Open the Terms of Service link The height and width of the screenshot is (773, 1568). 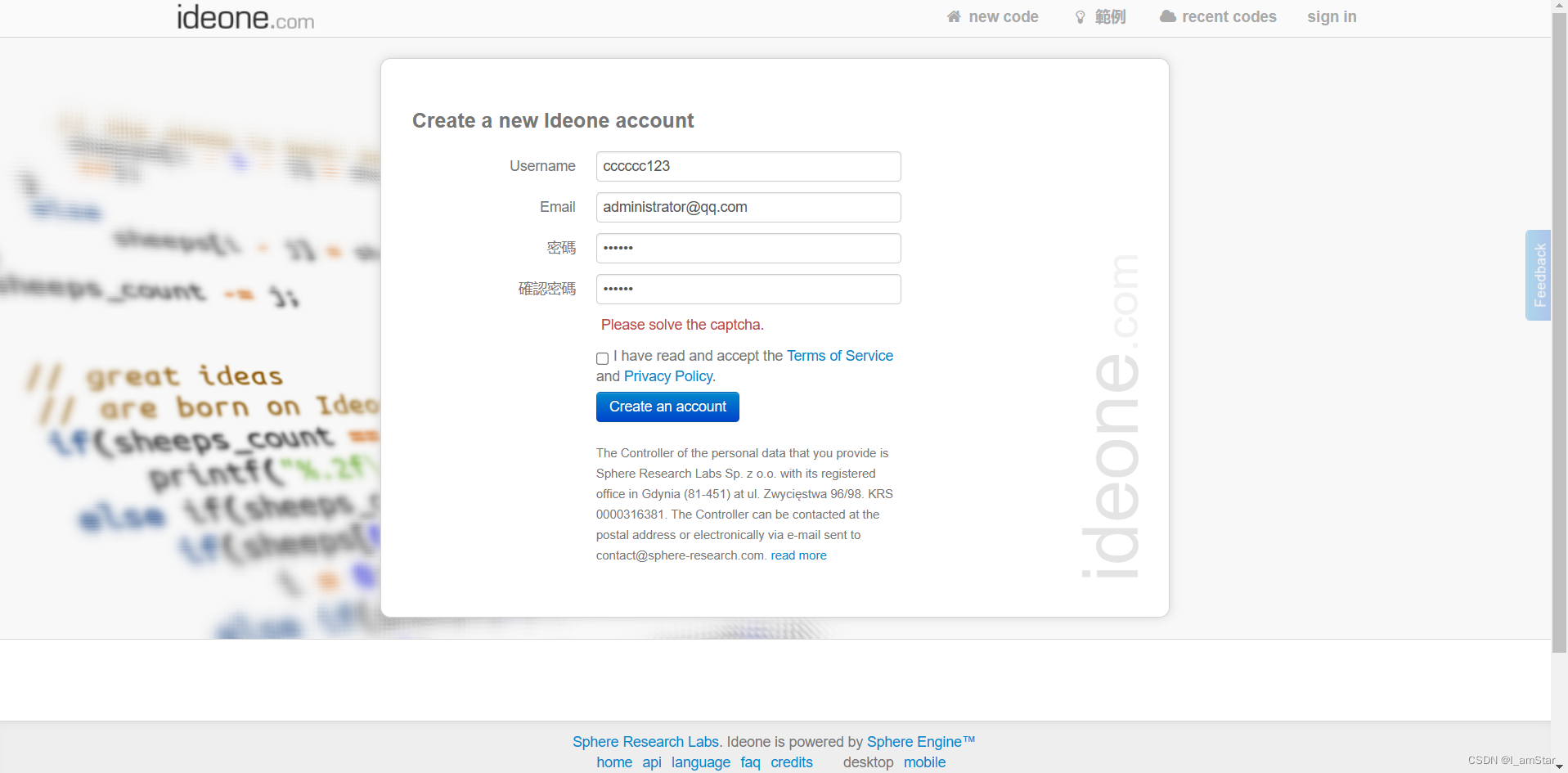(x=839, y=356)
